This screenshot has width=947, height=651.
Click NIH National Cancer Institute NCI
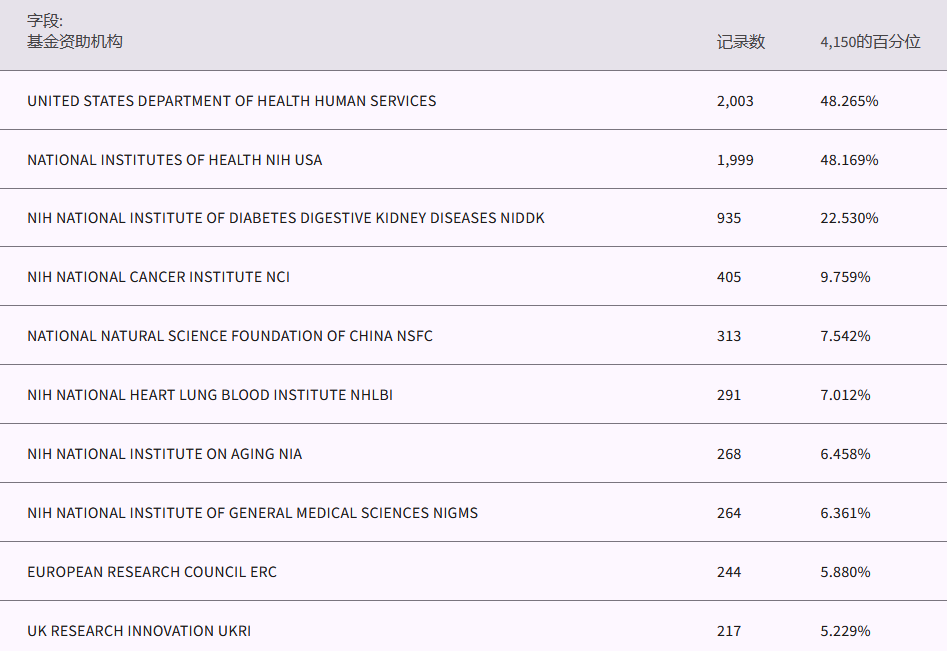158,277
